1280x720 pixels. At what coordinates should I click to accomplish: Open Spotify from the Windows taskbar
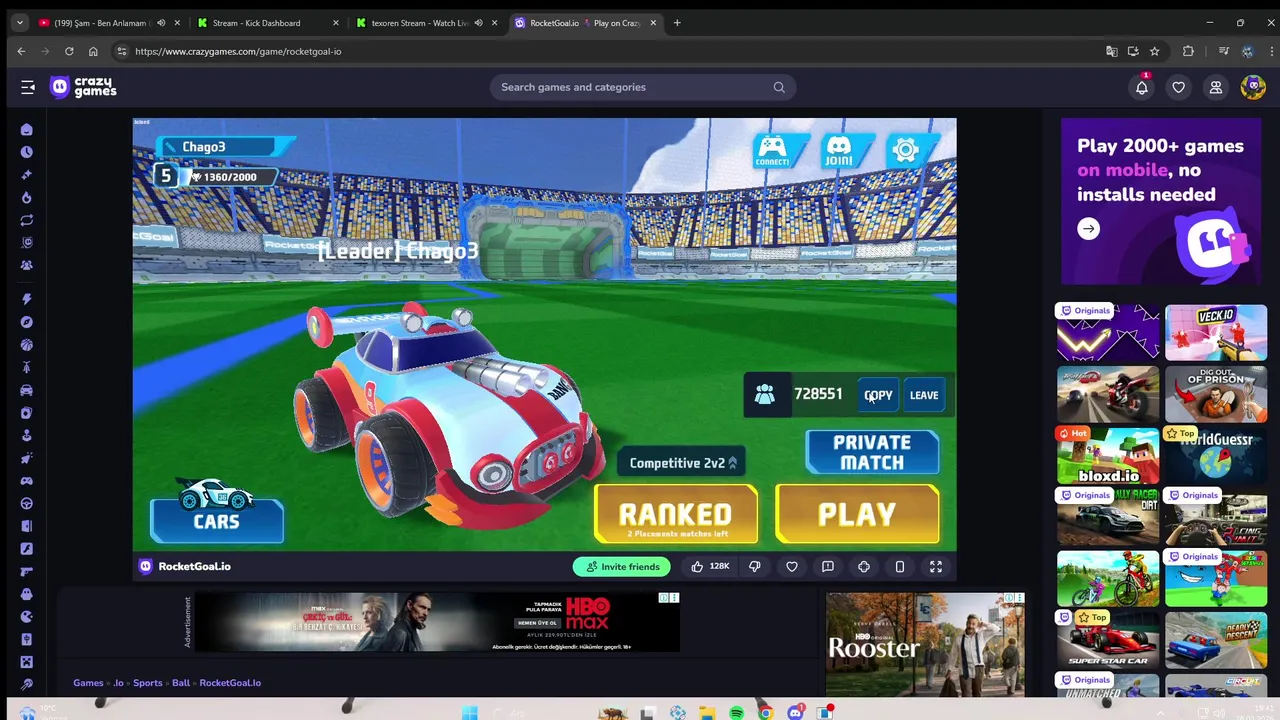[737, 713]
